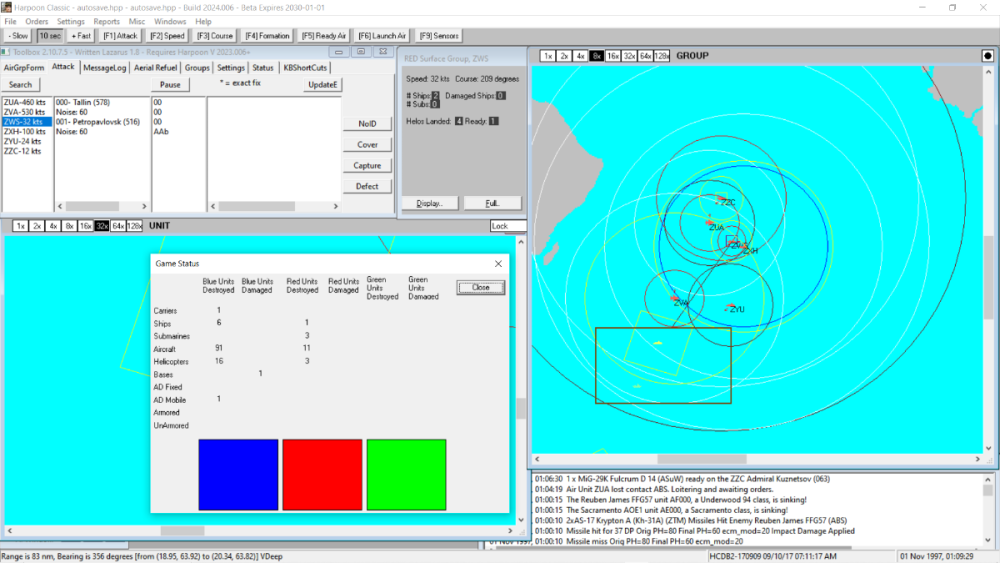Select the ZYU unit marker on the map
The image size is (1000, 563).
click(735, 309)
